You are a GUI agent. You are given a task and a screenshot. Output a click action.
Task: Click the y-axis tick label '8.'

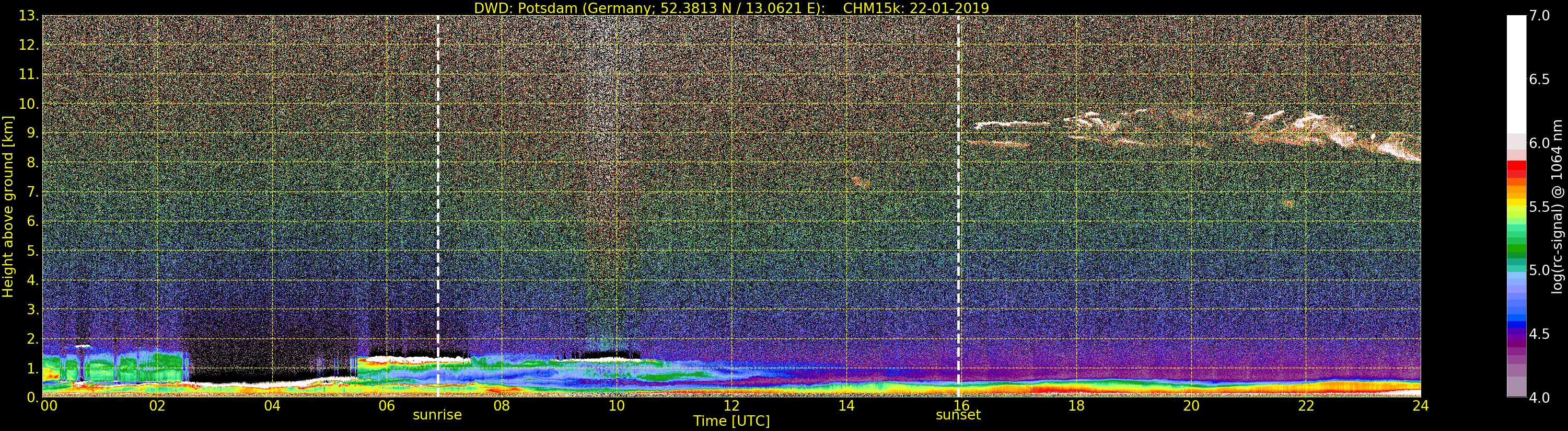32,163
